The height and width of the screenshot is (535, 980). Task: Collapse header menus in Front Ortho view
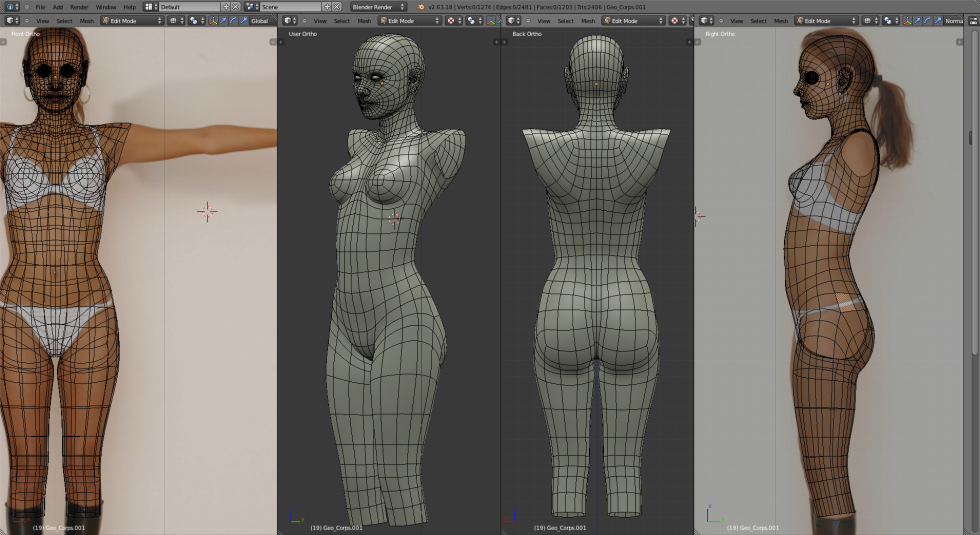(26, 20)
